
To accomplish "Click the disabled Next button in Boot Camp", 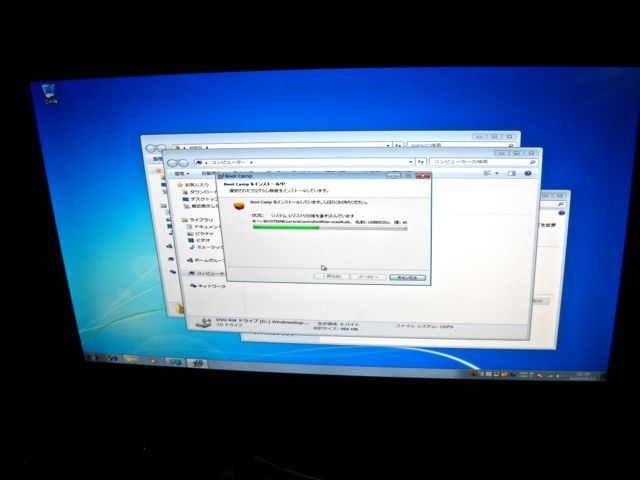I will 368,277.
